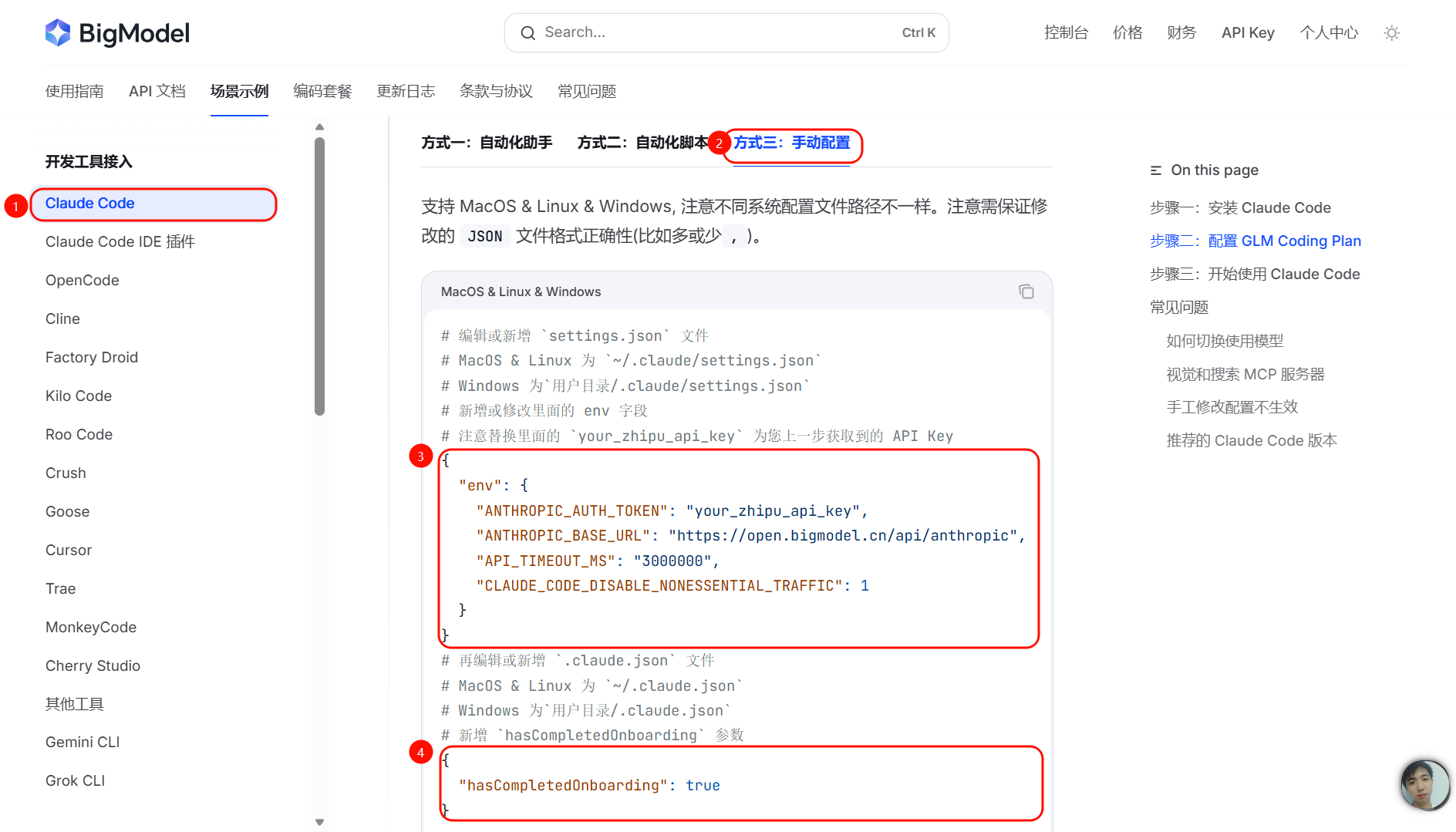Open the support chat avatar

[x=1425, y=784]
